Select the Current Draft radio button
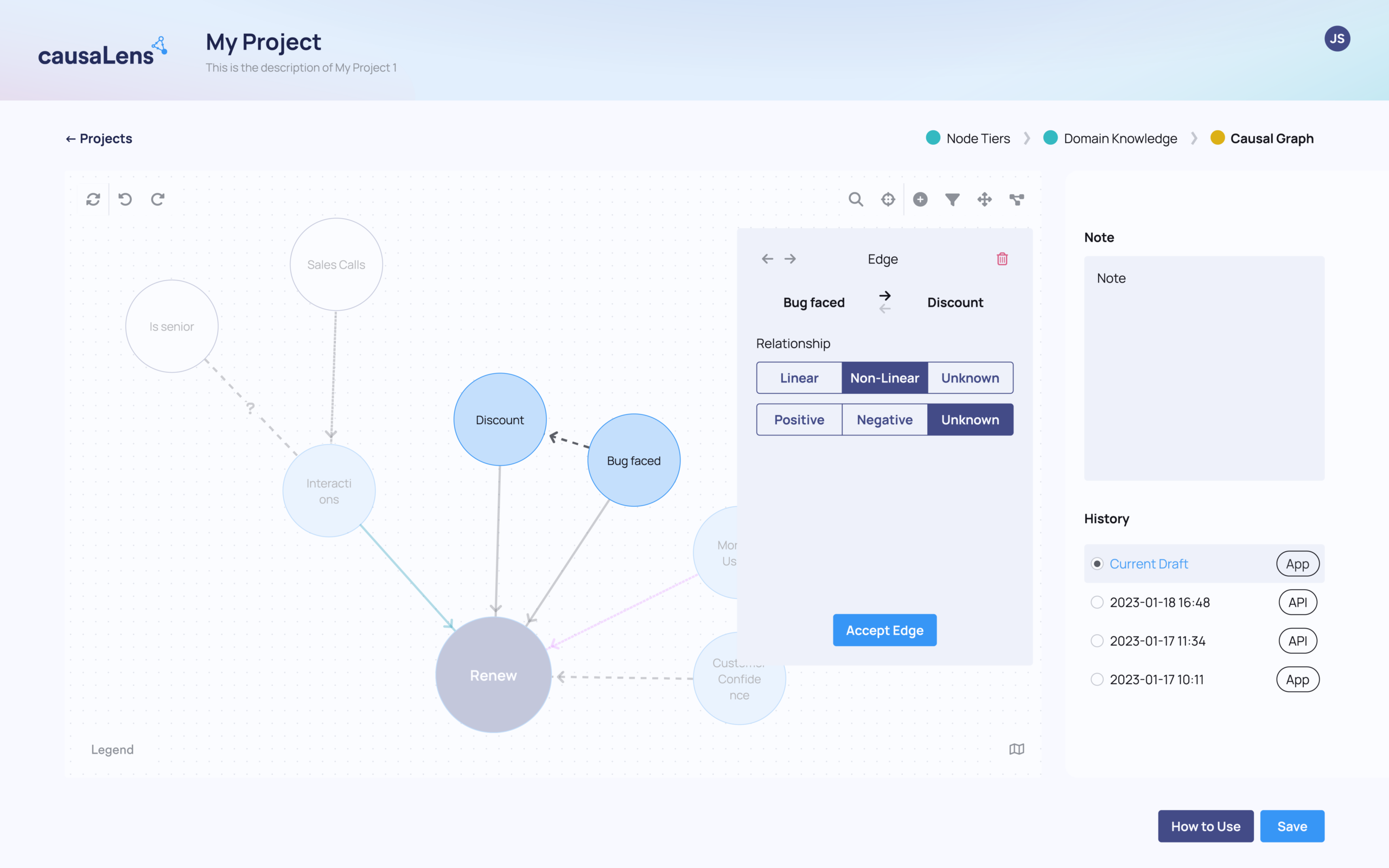This screenshot has width=1389, height=868. 1097,564
